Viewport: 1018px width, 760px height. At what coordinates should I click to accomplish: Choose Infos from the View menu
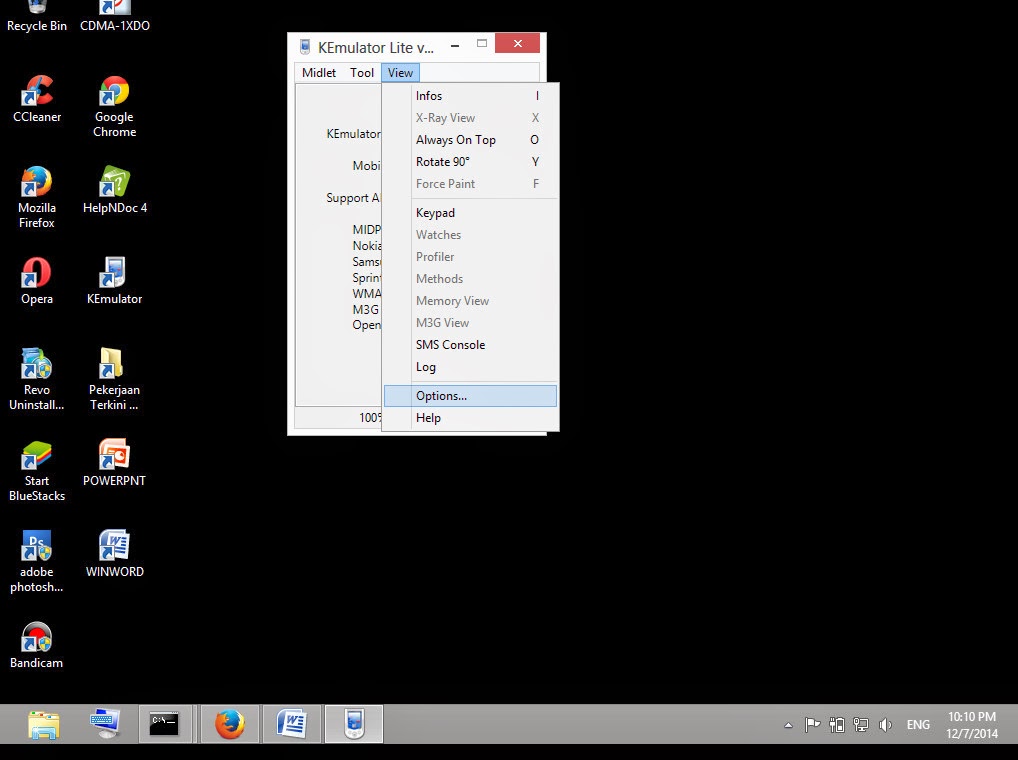(x=470, y=96)
